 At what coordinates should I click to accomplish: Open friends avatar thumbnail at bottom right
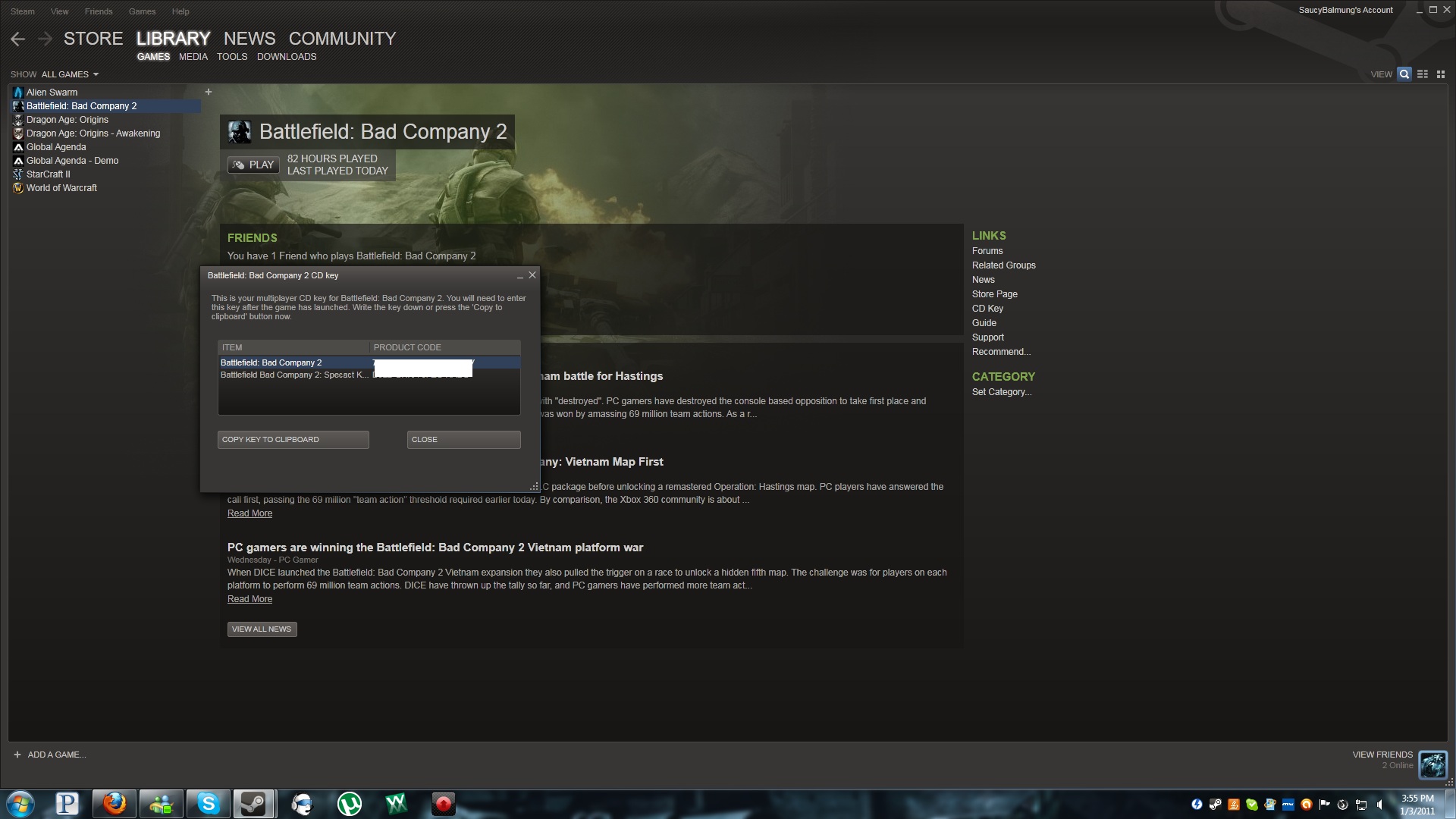click(x=1432, y=764)
